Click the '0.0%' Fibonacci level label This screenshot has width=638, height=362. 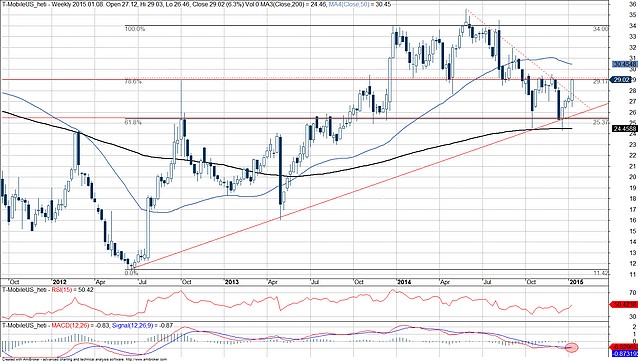click(131, 273)
